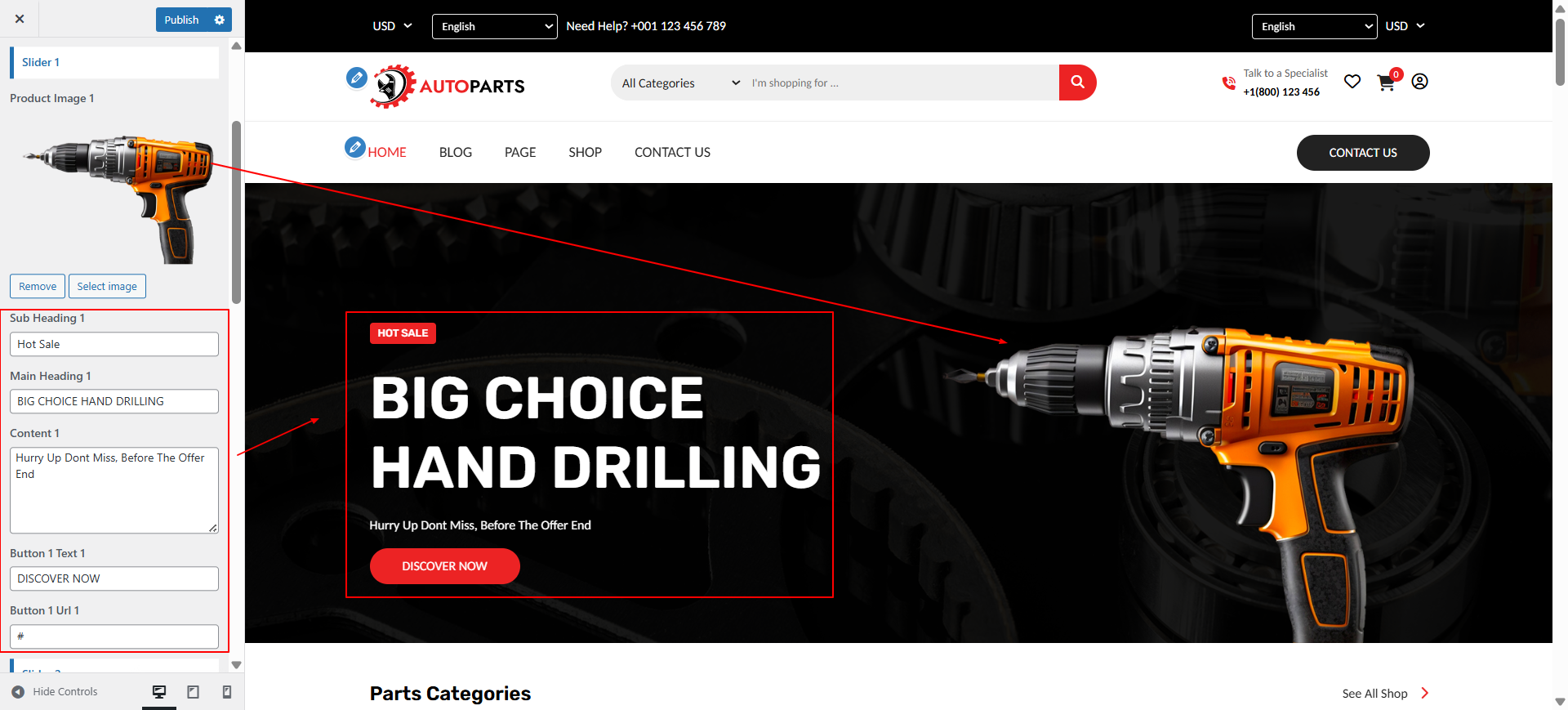Toggle Hide Controls in customizer
The height and width of the screenshot is (710, 1568).
pos(55,692)
